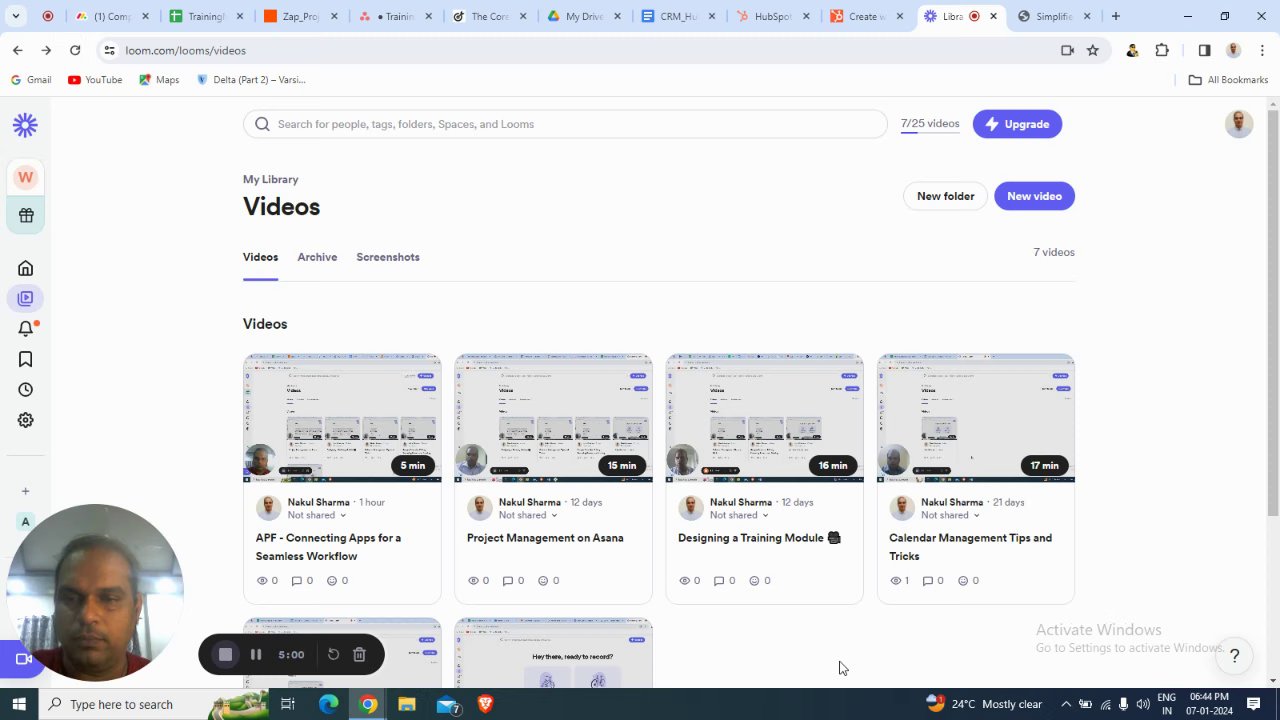Image resolution: width=1280 pixels, height=720 pixels.
Task: Go back in the browser
Action: [x=18, y=50]
